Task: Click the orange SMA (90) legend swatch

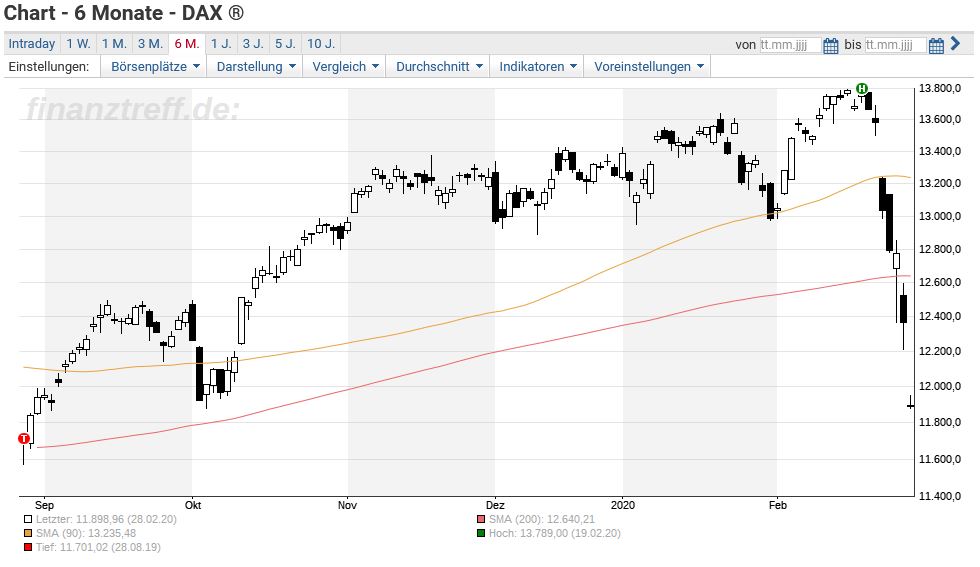Action: click(28, 534)
